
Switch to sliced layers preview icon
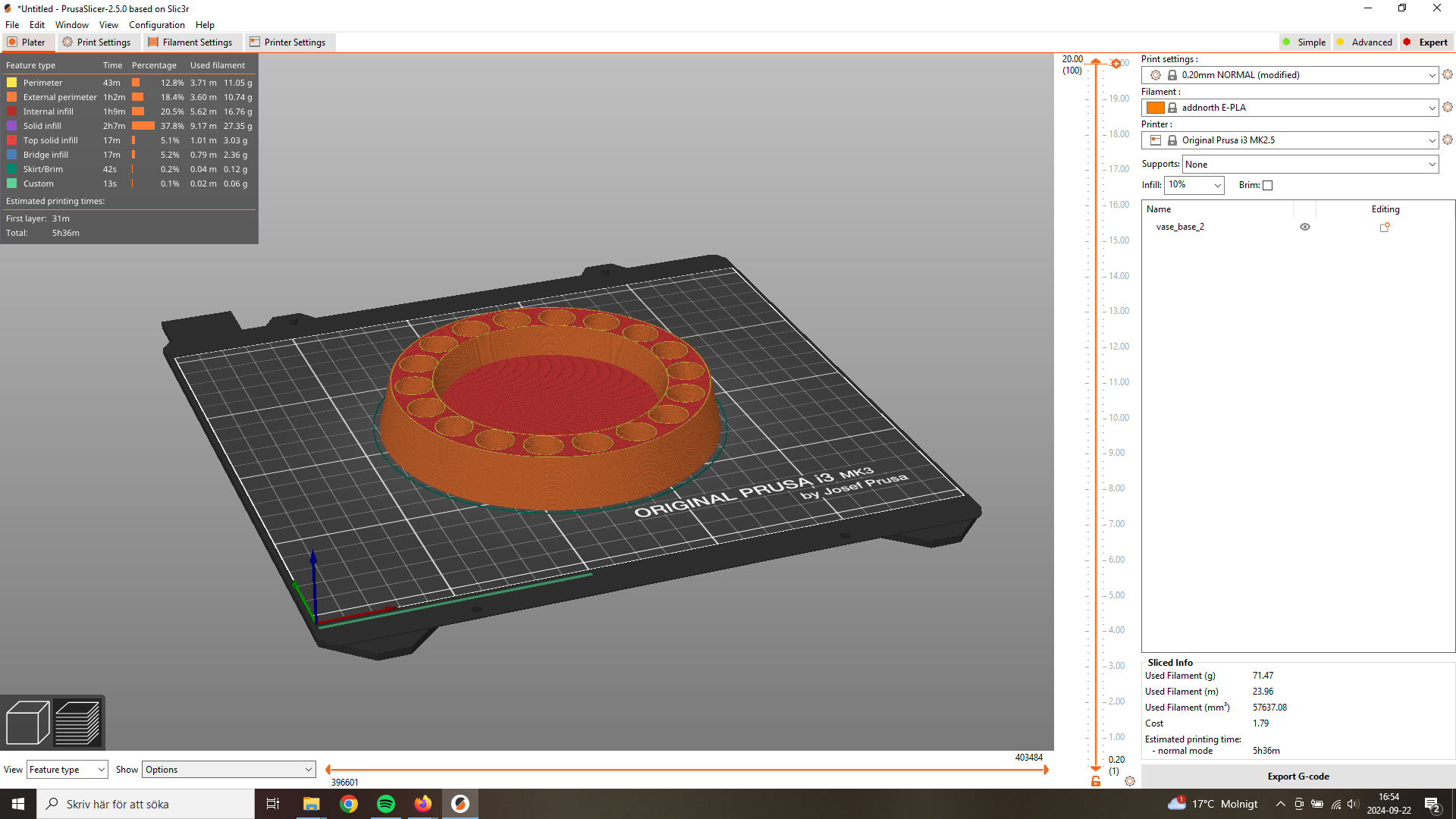[77, 723]
